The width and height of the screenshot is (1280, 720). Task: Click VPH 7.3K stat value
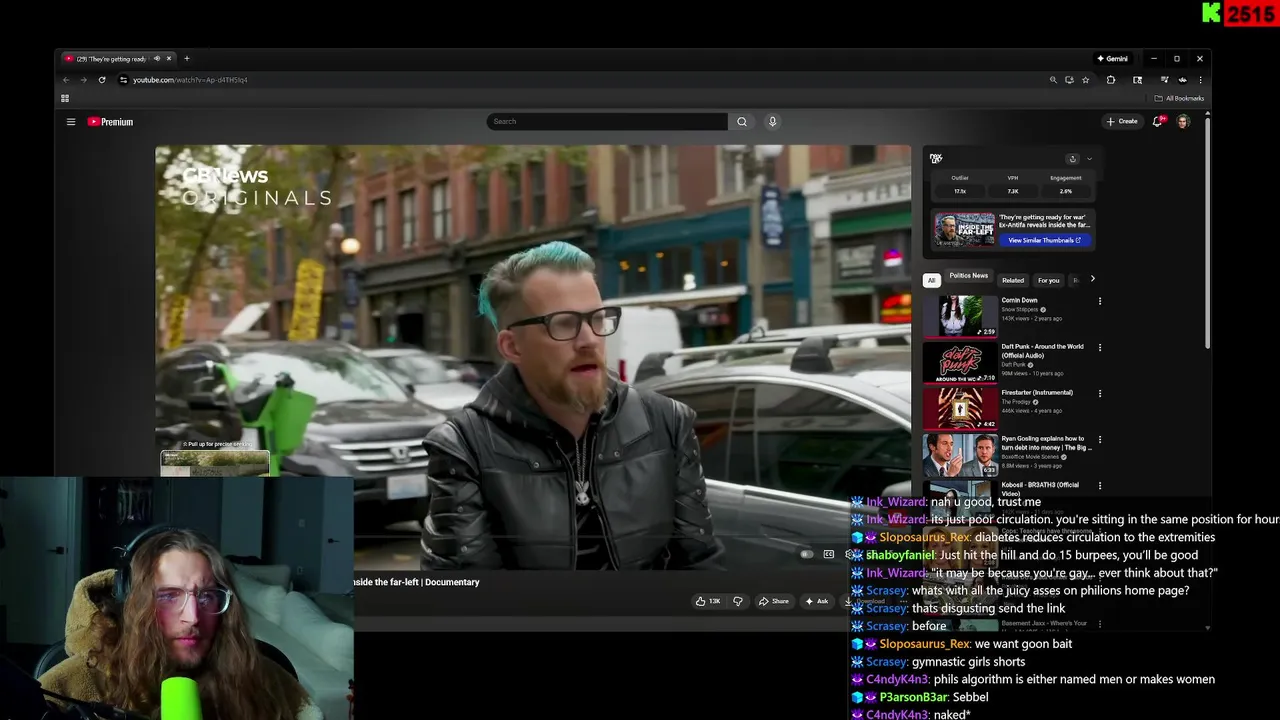click(1012, 191)
